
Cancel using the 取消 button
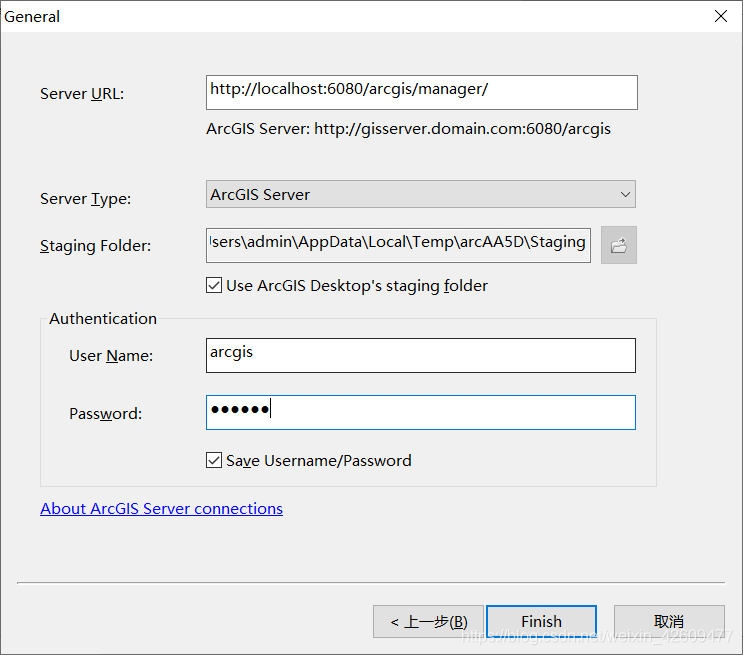tap(669, 621)
